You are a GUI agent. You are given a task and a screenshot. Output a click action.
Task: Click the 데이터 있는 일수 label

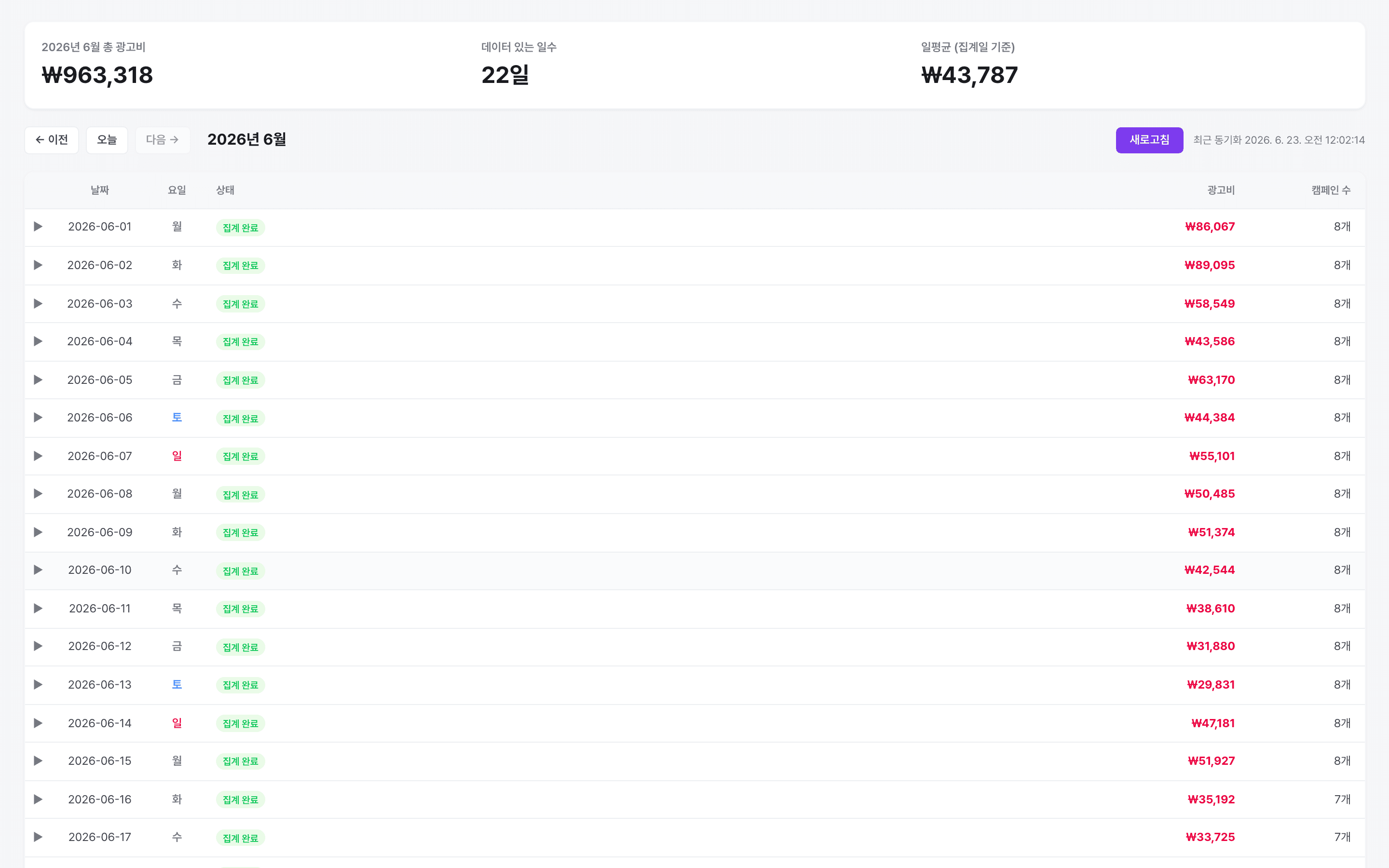click(x=519, y=47)
